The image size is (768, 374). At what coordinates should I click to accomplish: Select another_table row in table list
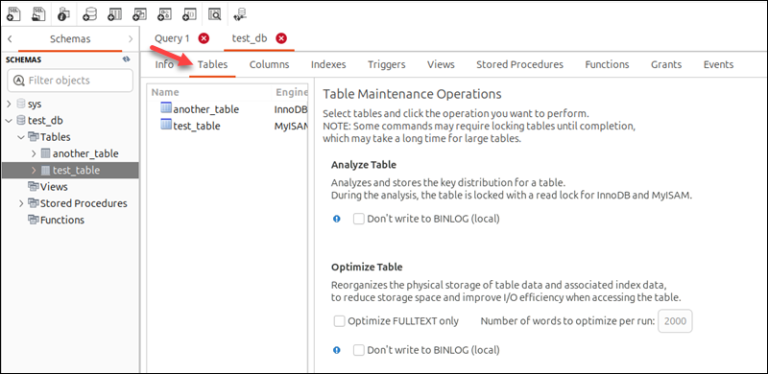click(x=227, y=109)
